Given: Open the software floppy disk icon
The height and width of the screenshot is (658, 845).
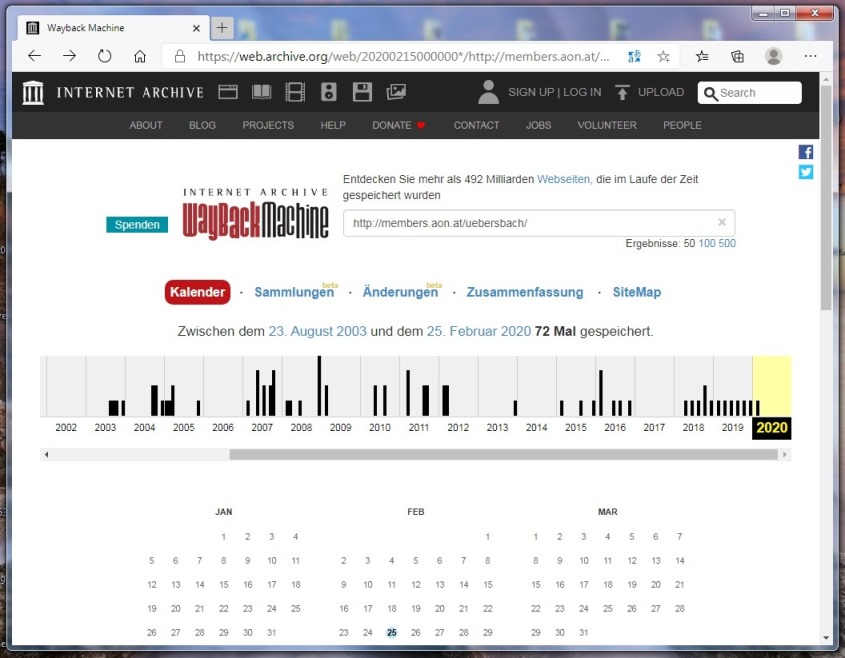Looking at the screenshot, I should point(362,92).
